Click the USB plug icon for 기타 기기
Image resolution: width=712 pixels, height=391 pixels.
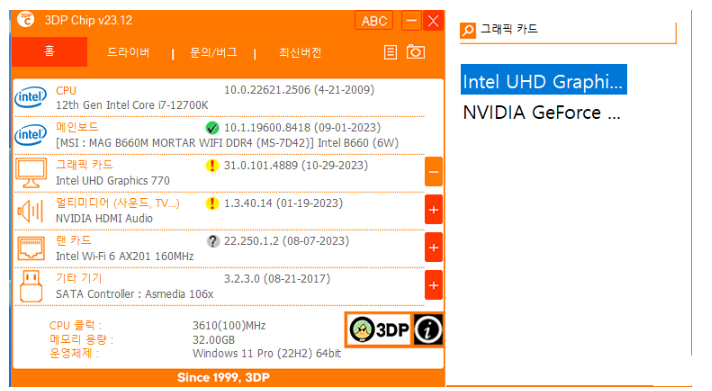31,286
